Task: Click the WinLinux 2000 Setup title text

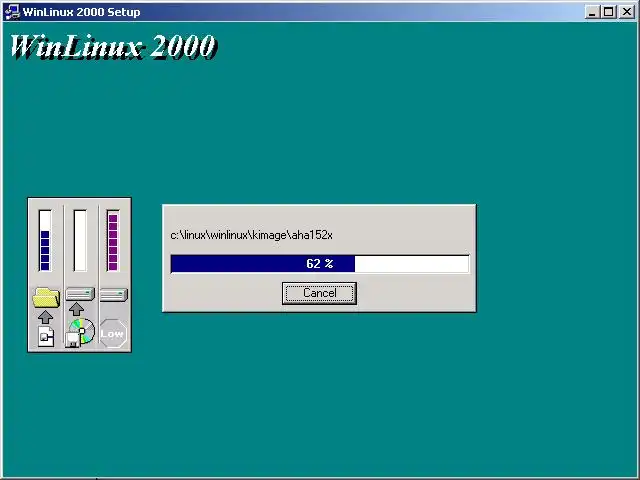Action: (82, 12)
